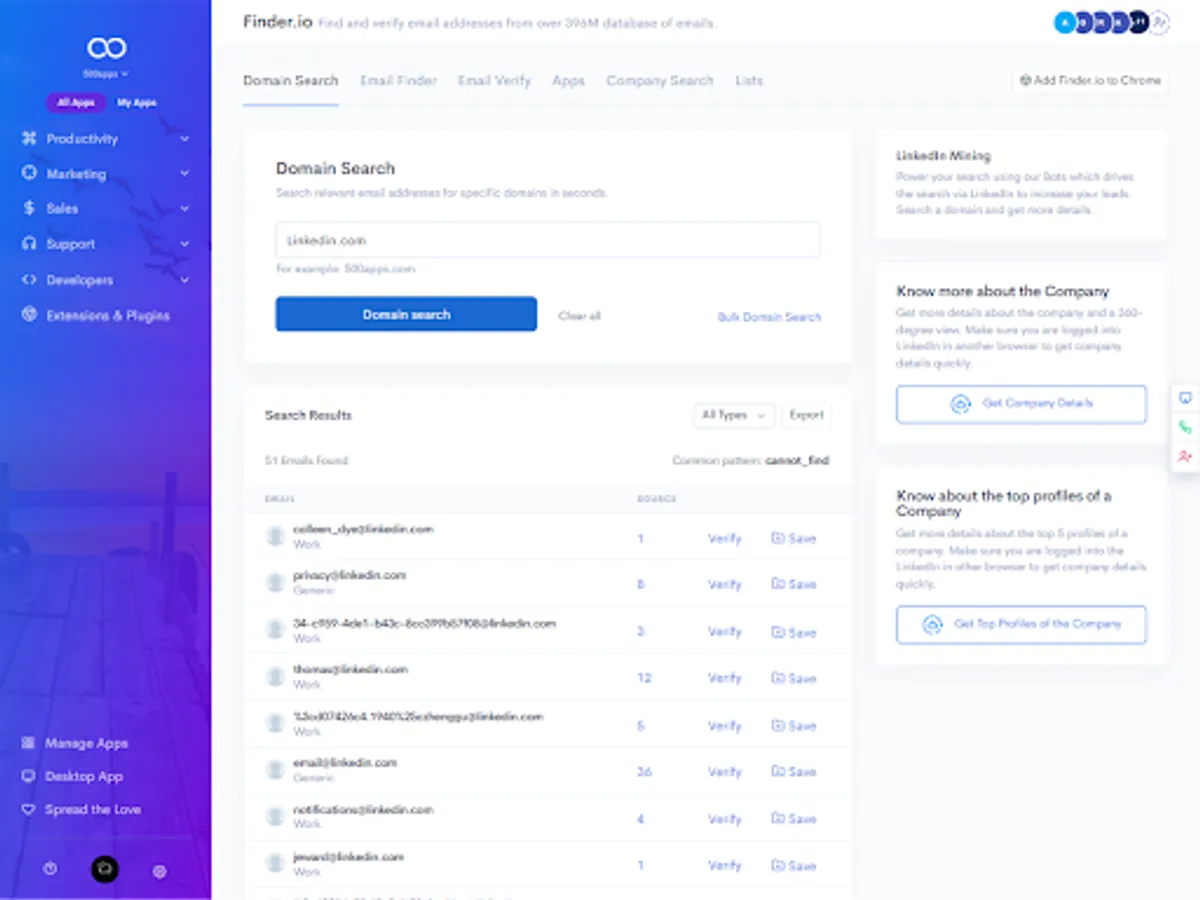Open settings gear at sidebar bottom

159,871
